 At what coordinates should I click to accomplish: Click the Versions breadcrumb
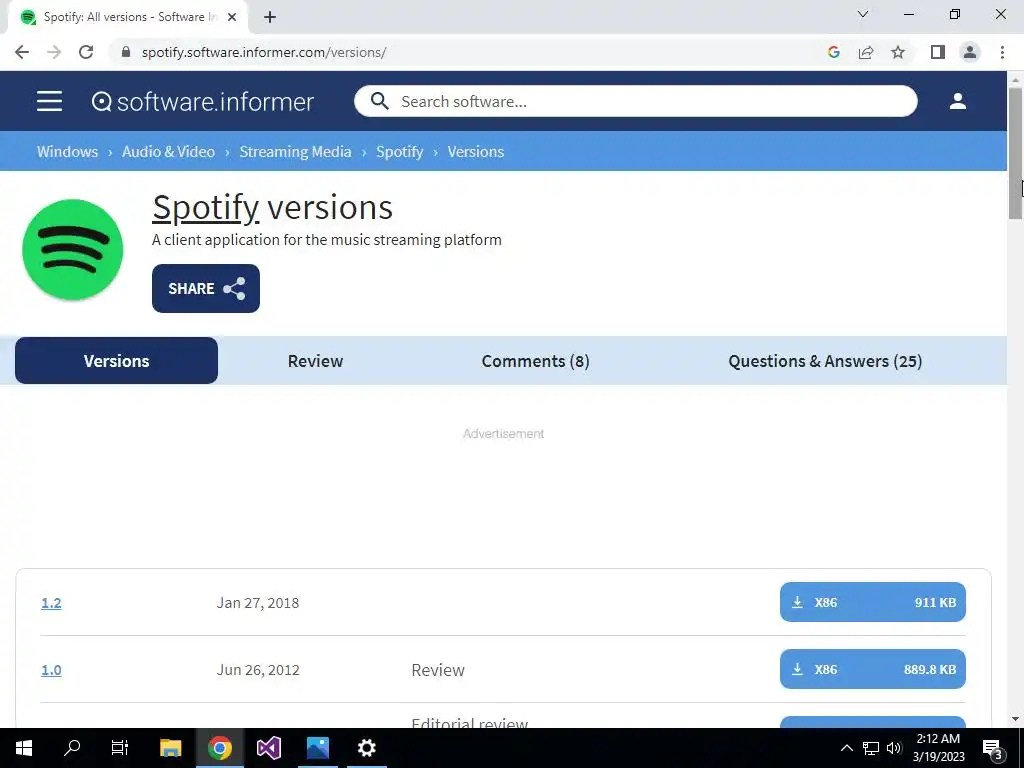coord(475,152)
